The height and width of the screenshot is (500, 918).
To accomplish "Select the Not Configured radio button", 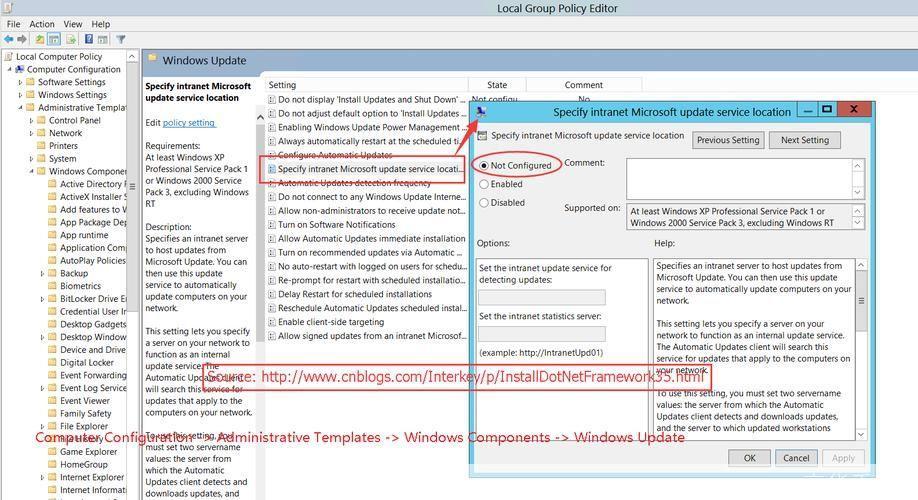I will 484,166.
